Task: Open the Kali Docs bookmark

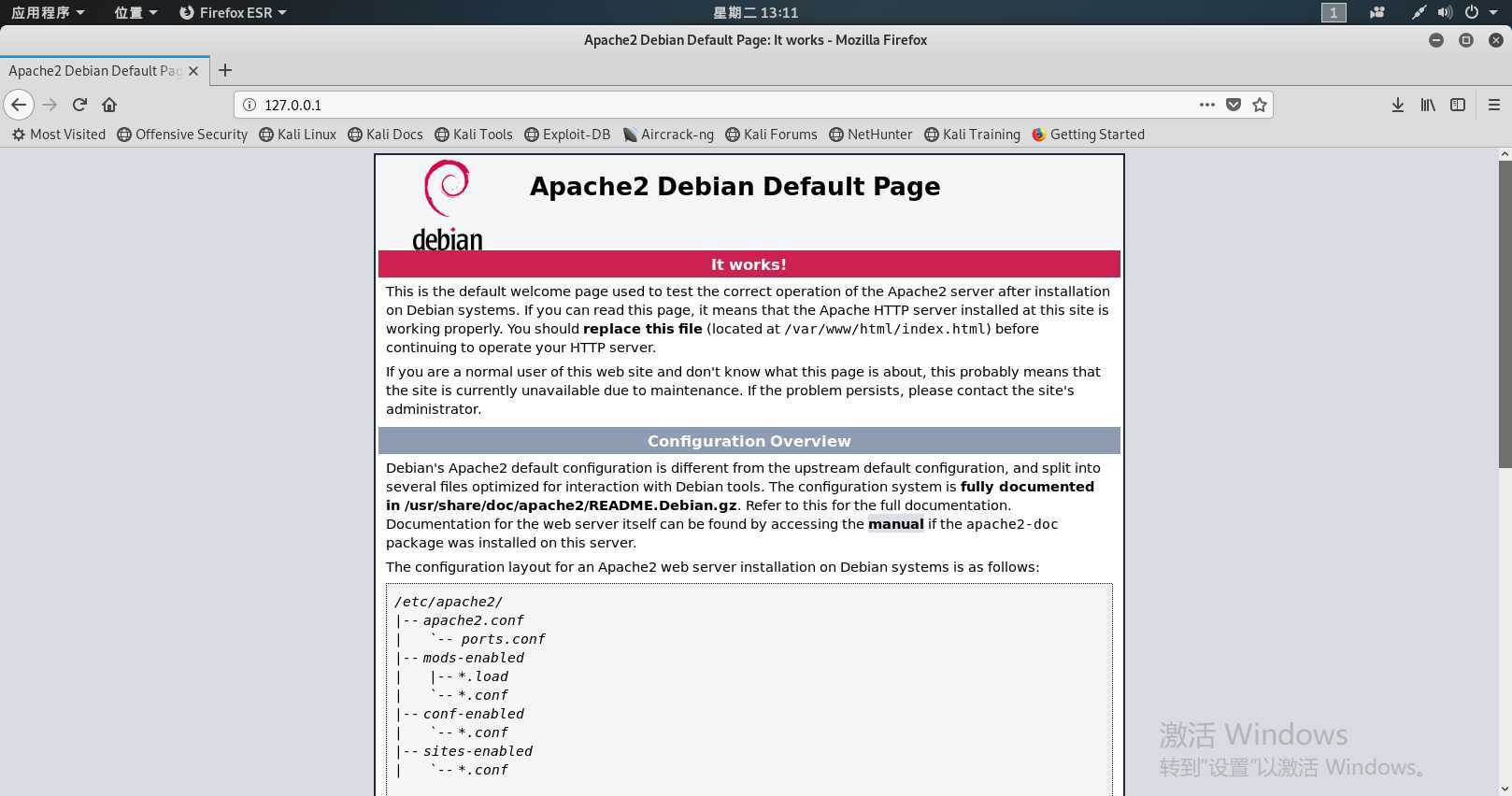Action: 385,135
